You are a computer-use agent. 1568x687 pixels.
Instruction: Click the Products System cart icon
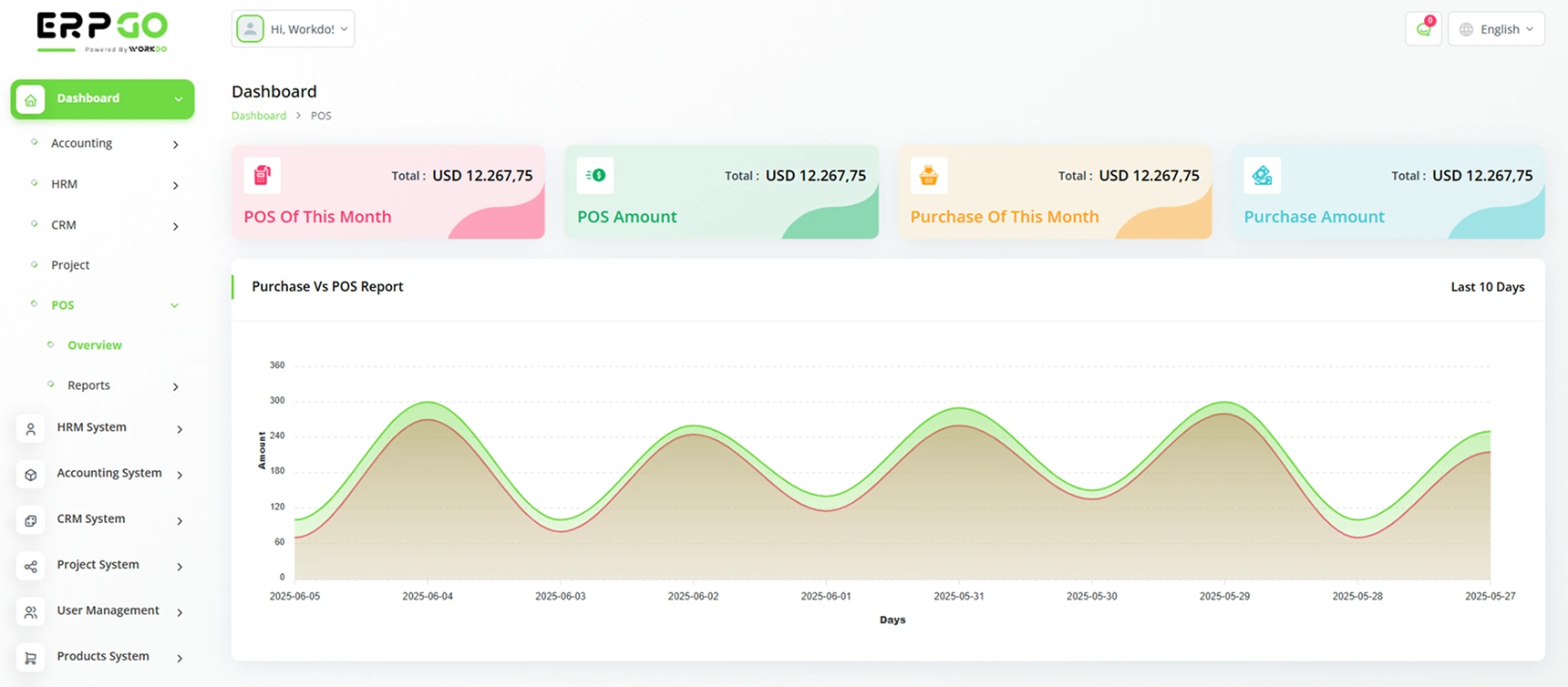click(31, 658)
